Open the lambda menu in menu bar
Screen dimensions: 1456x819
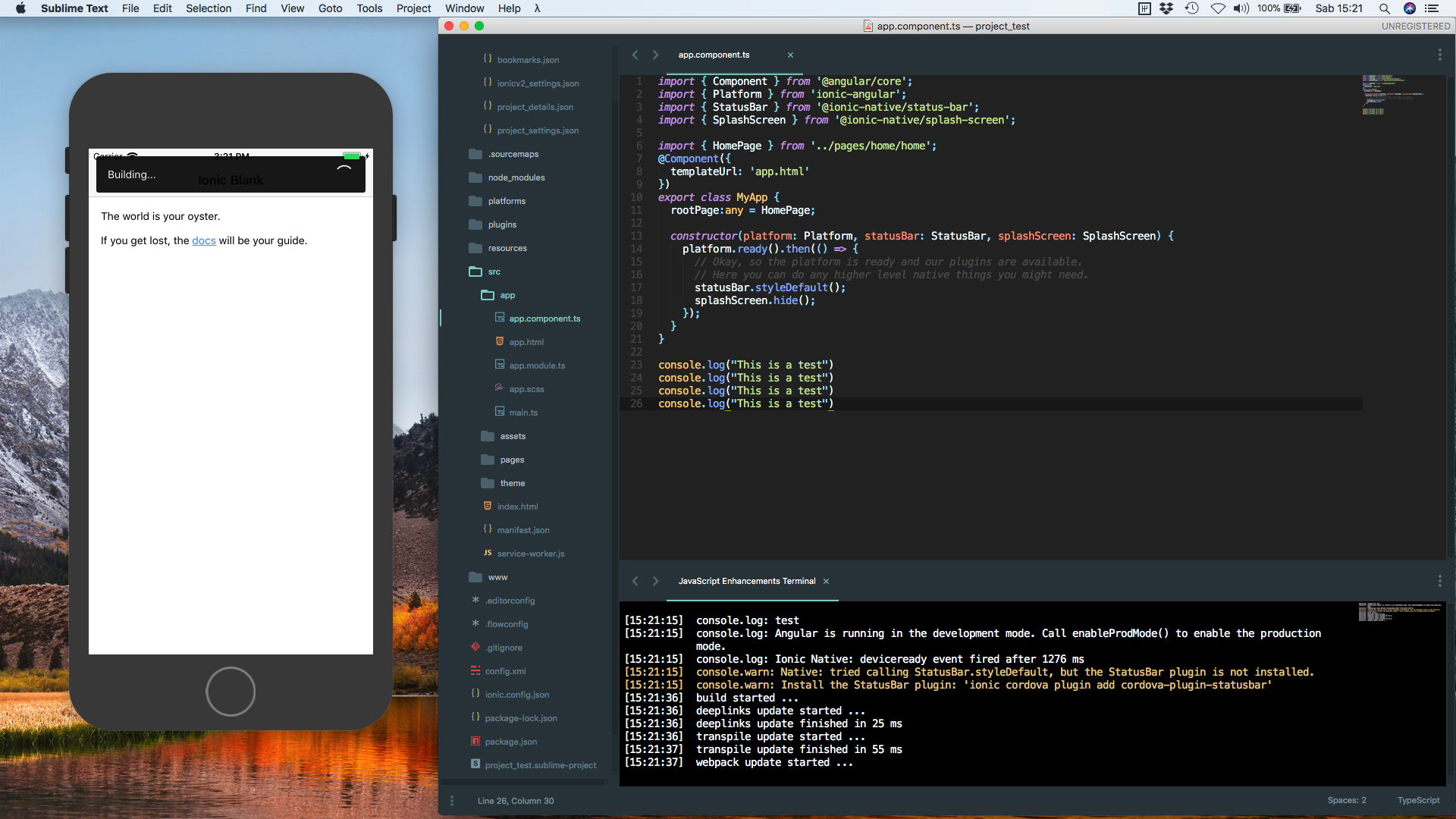pos(537,8)
